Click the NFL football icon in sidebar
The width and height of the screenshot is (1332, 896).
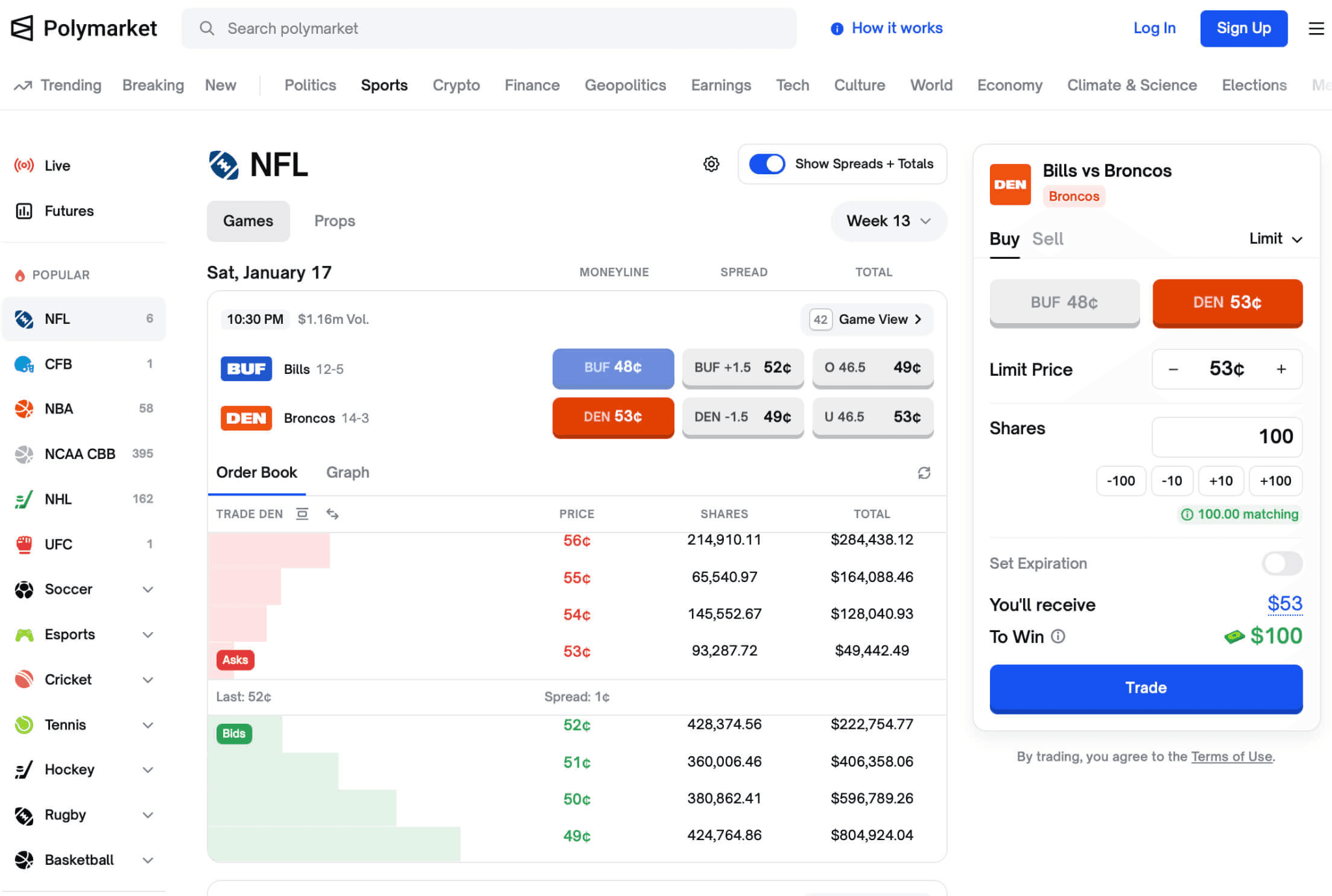24,319
